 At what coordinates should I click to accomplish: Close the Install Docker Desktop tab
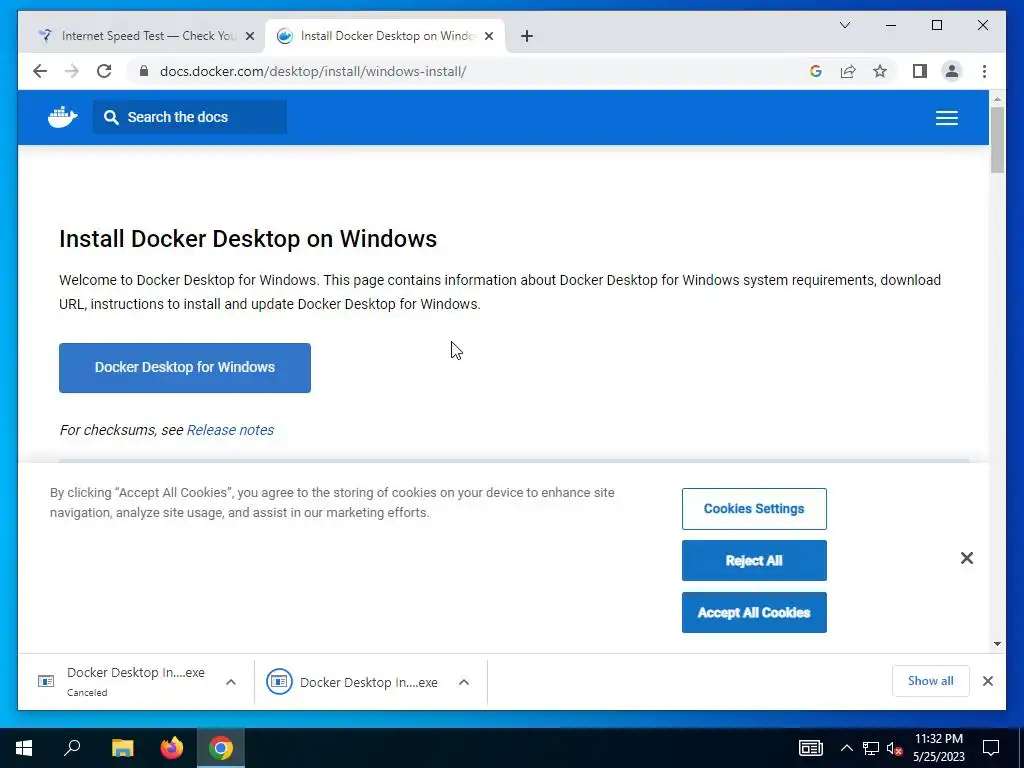[x=488, y=36]
